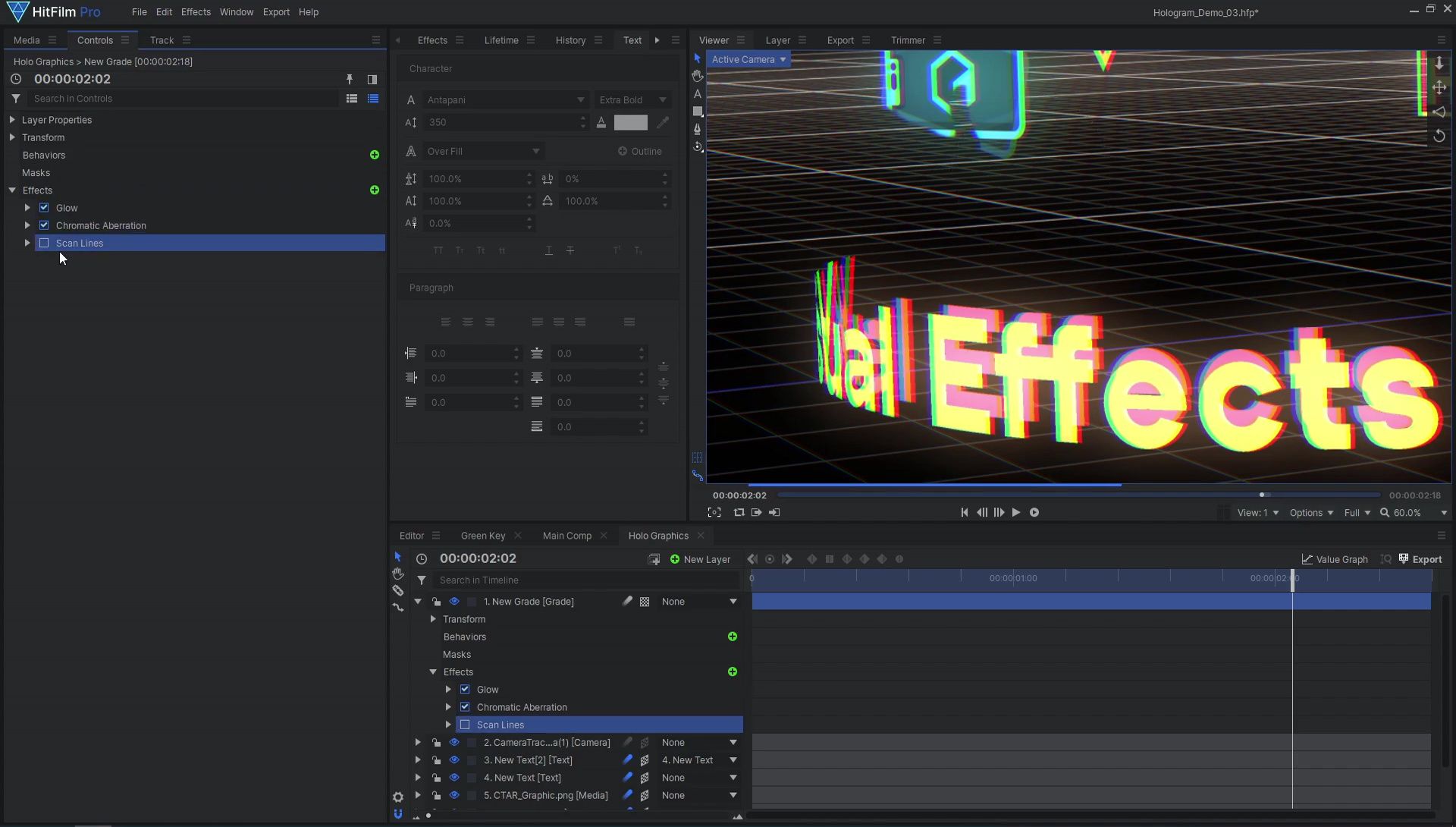This screenshot has height=827, width=1456.
Task: Click the text color swatch
Action: coord(631,122)
